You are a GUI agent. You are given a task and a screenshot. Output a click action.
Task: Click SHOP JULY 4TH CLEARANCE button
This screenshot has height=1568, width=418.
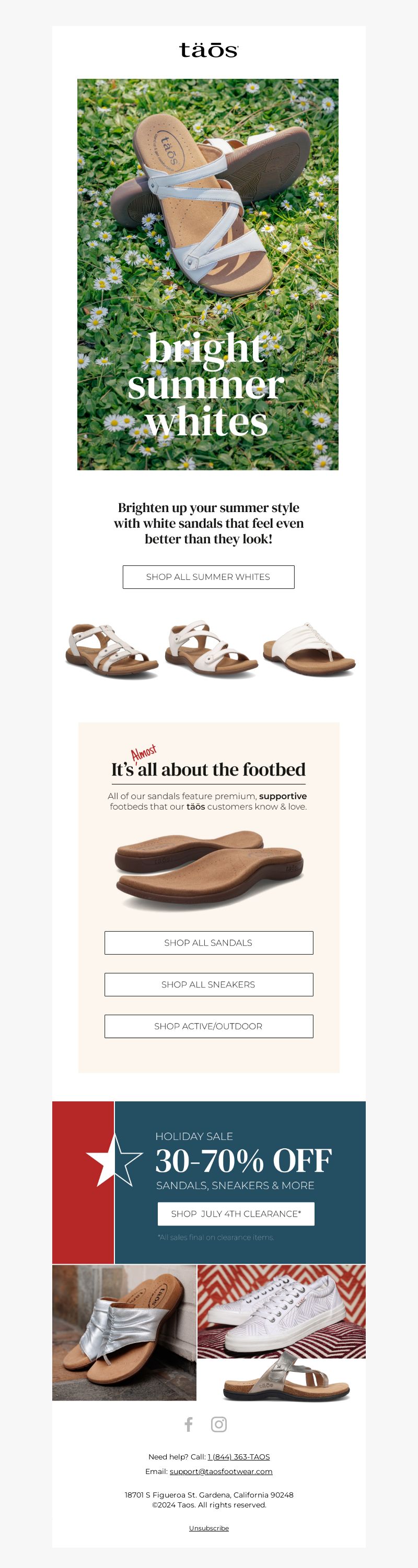(236, 1213)
